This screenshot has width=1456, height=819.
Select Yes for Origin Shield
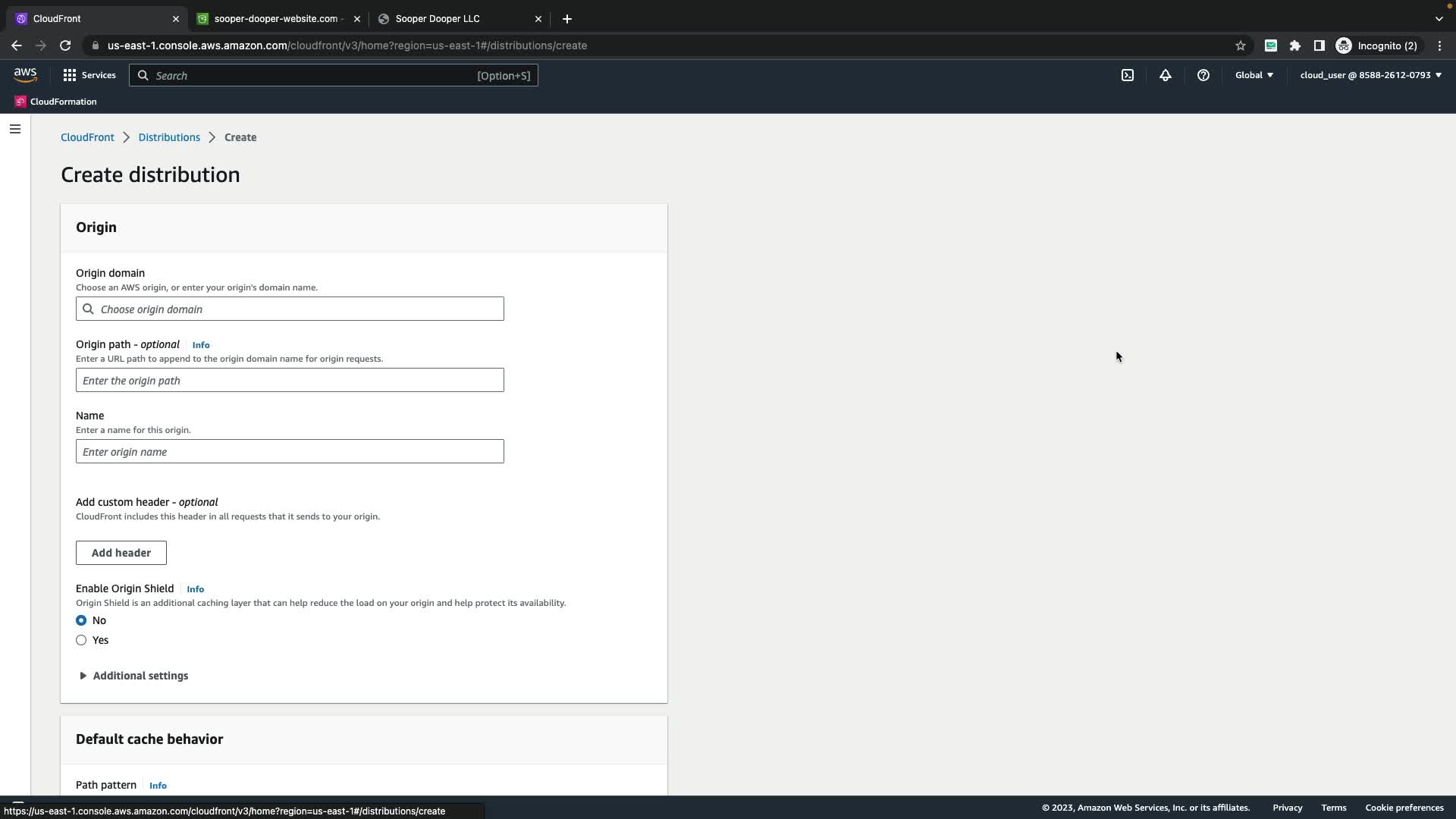click(81, 640)
